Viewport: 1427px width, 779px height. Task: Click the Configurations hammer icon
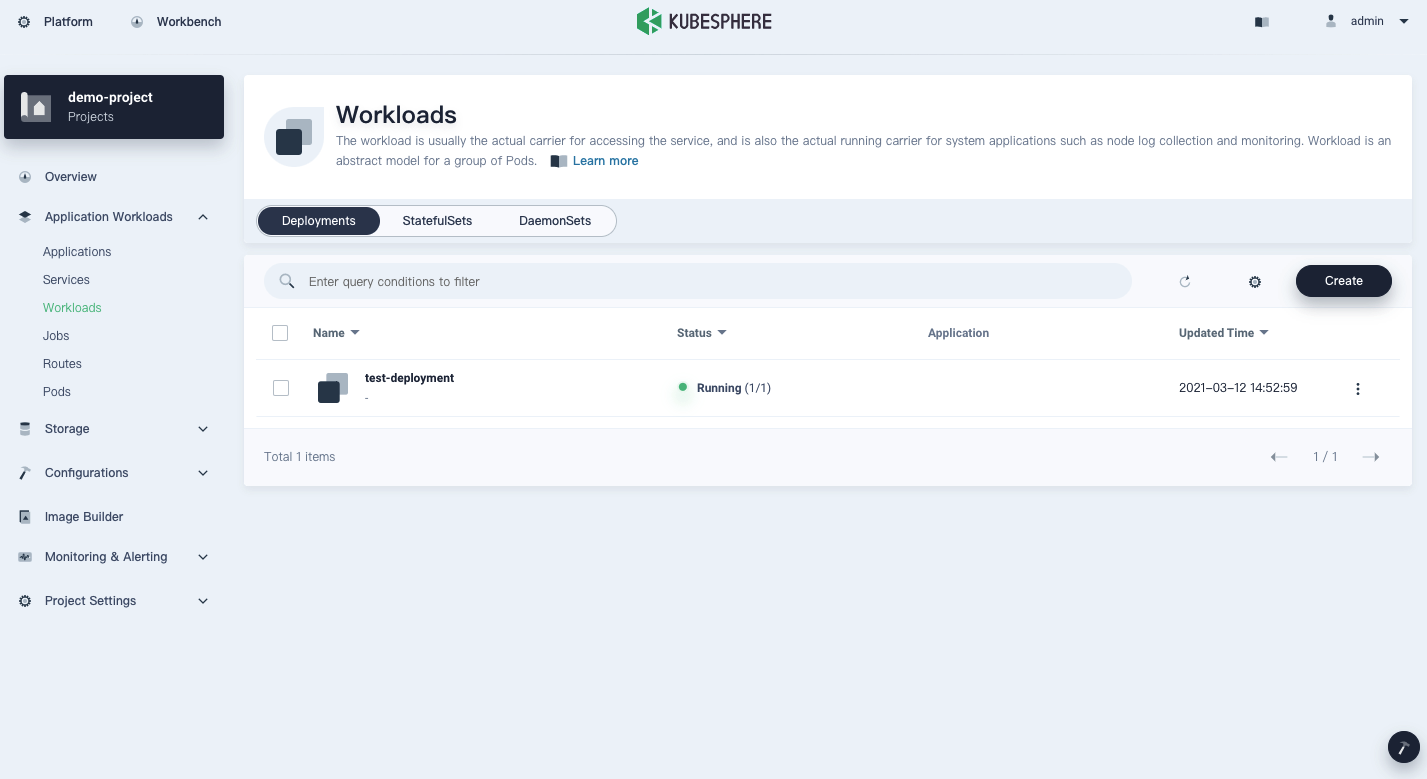coord(25,473)
